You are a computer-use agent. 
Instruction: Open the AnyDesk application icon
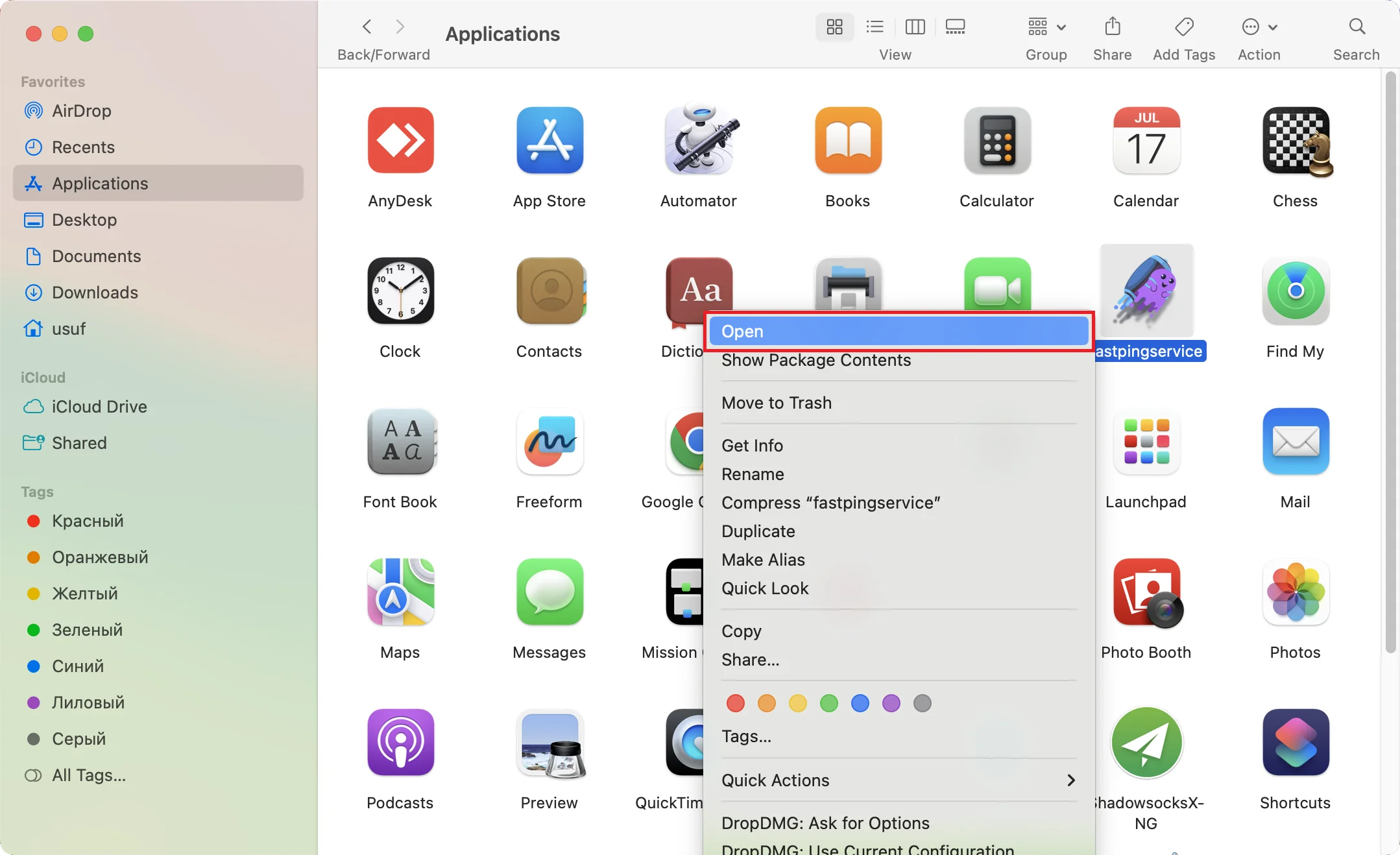pos(400,141)
